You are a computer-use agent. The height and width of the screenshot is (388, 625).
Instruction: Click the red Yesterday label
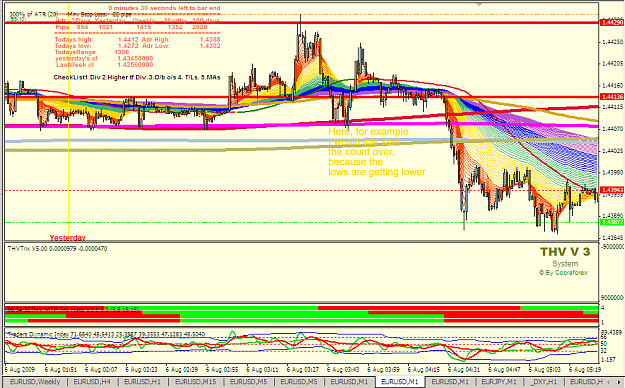pyautogui.click(x=67, y=238)
